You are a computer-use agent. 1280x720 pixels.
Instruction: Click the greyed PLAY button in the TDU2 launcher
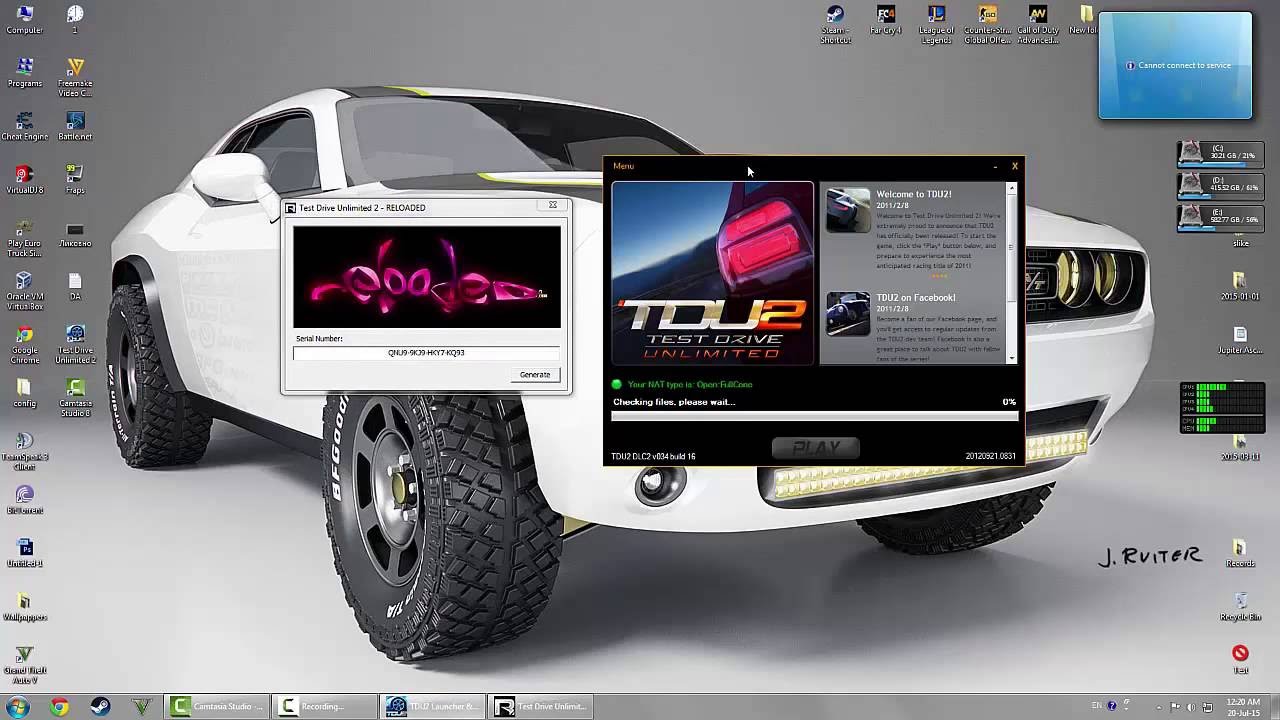(816, 448)
